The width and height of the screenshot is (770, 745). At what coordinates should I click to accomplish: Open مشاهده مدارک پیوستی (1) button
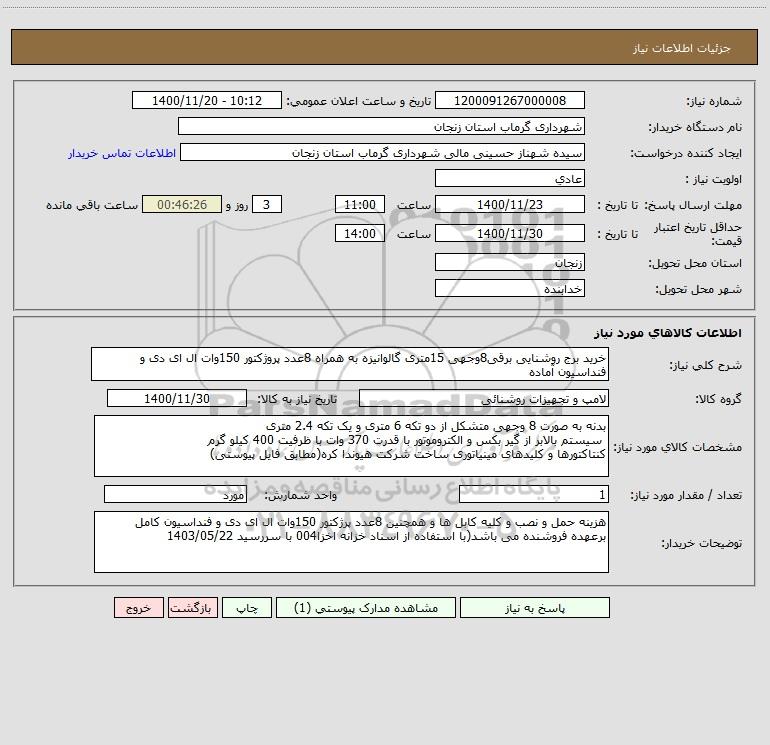click(x=366, y=608)
